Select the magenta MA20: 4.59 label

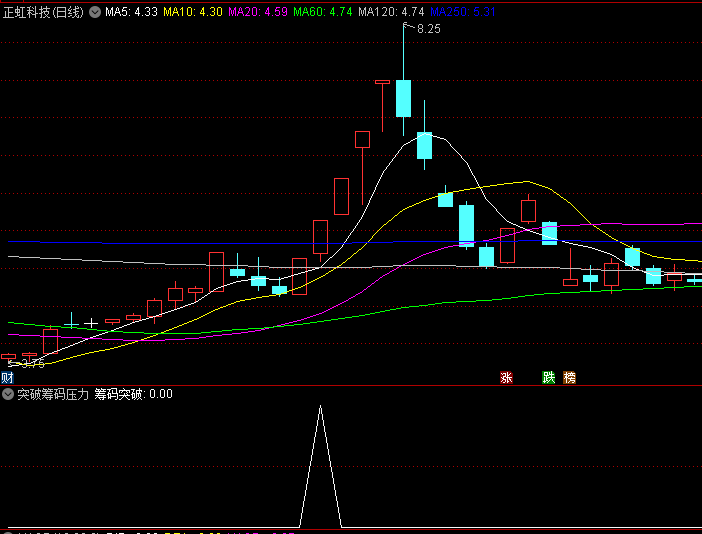(x=258, y=12)
